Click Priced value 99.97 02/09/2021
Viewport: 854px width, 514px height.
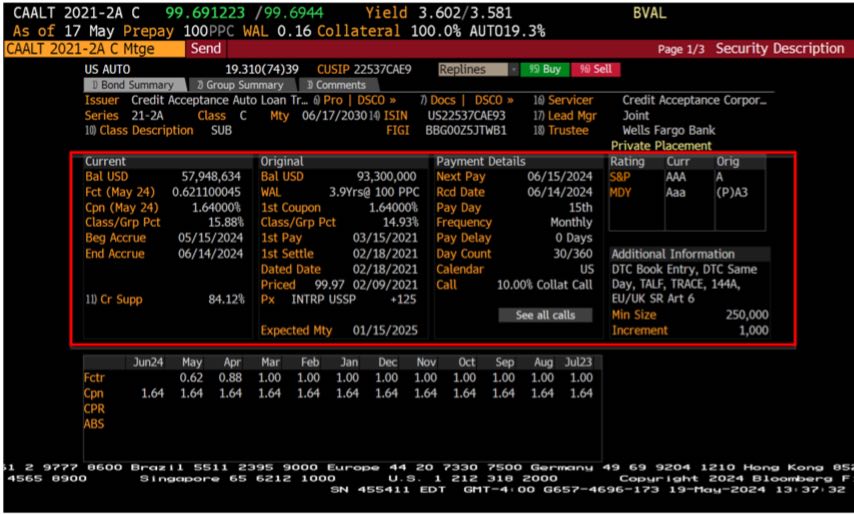[x=366, y=285]
